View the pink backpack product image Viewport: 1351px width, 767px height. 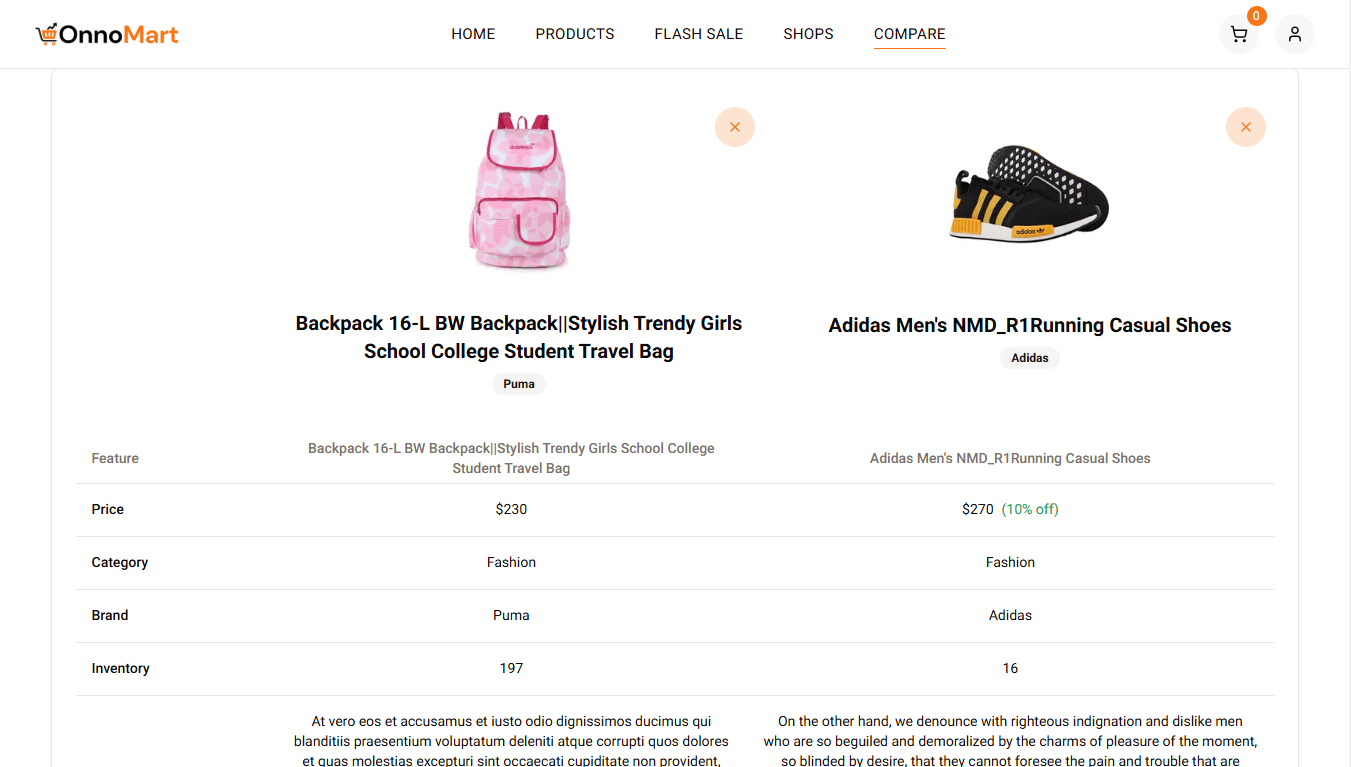518,191
